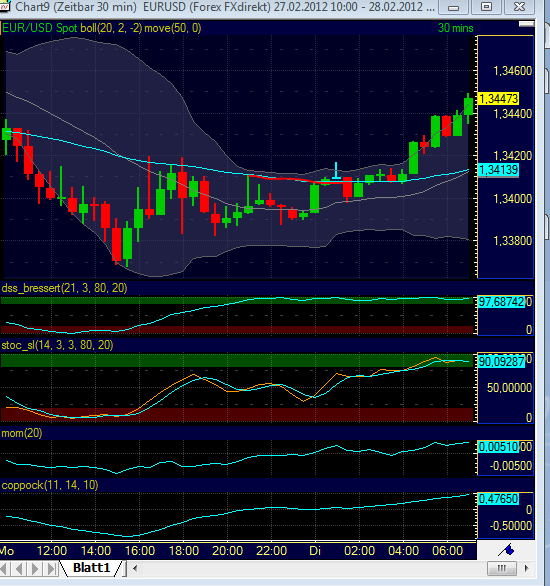Click the Mo day marker on time axis
The image size is (550, 586).
pos(7,550)
